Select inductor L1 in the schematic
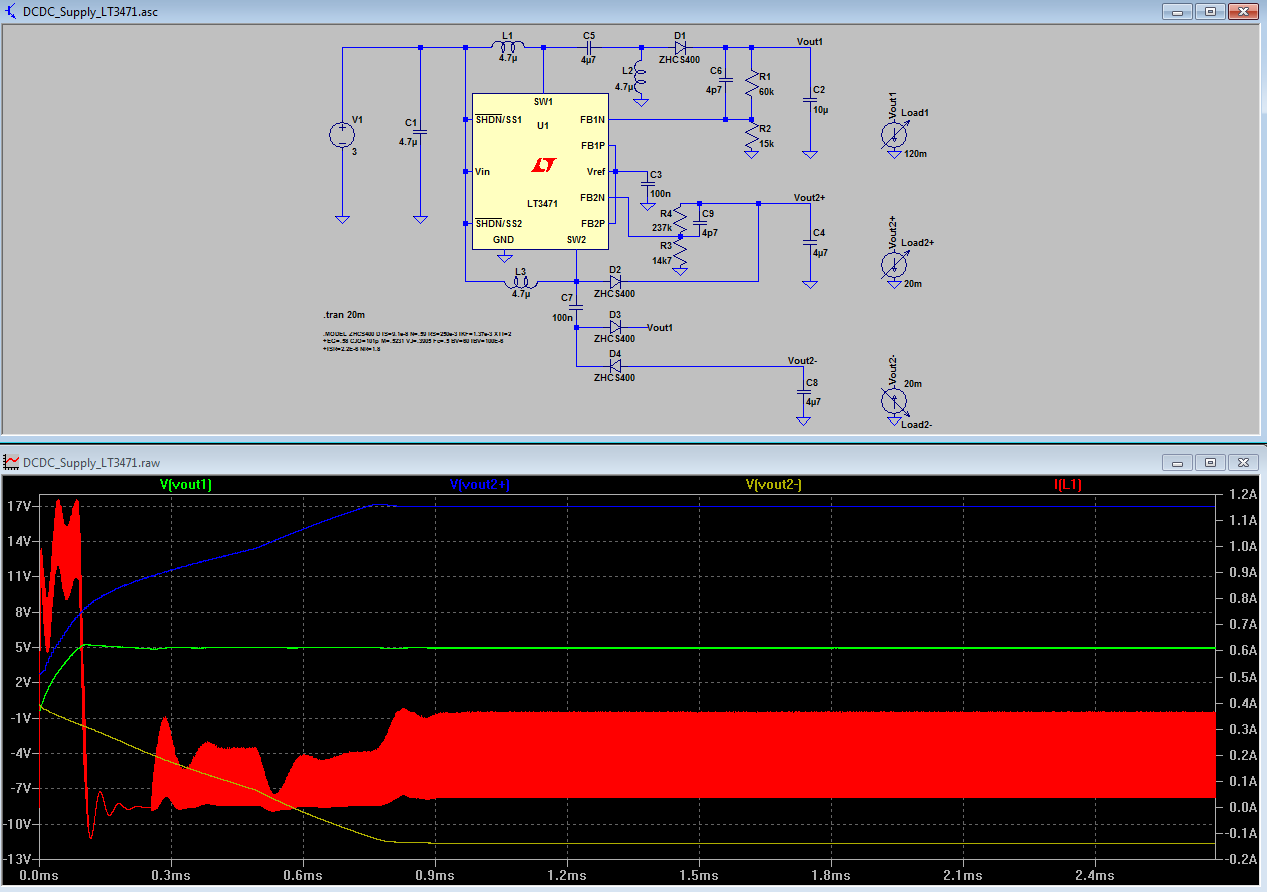1267x892 pixels. 508,47
